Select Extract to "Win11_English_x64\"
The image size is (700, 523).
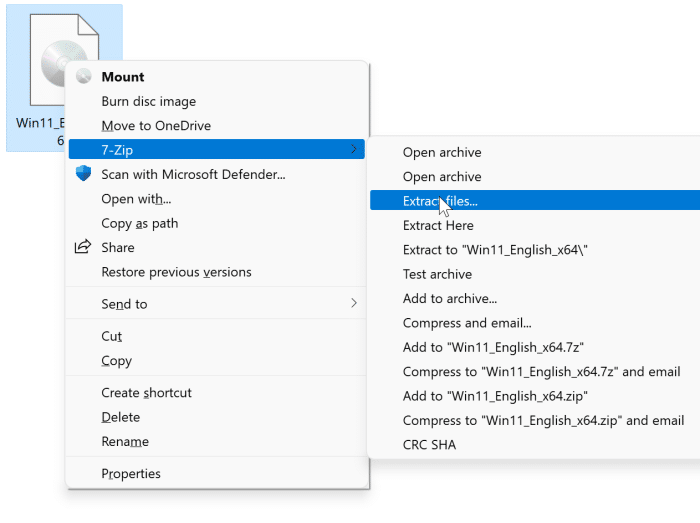[535, 250]
